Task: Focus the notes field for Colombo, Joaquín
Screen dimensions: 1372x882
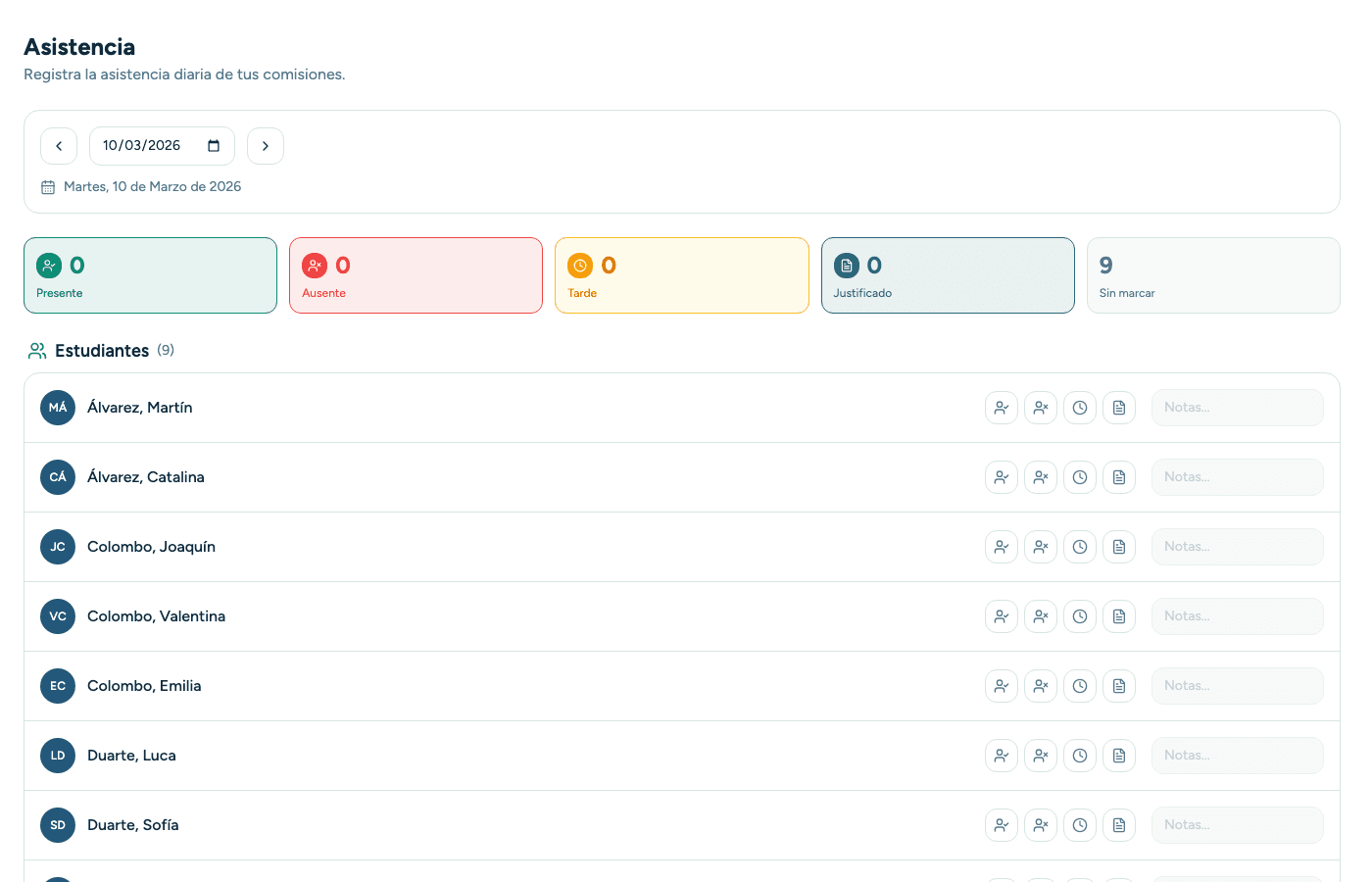Action: click(1238, 547)
